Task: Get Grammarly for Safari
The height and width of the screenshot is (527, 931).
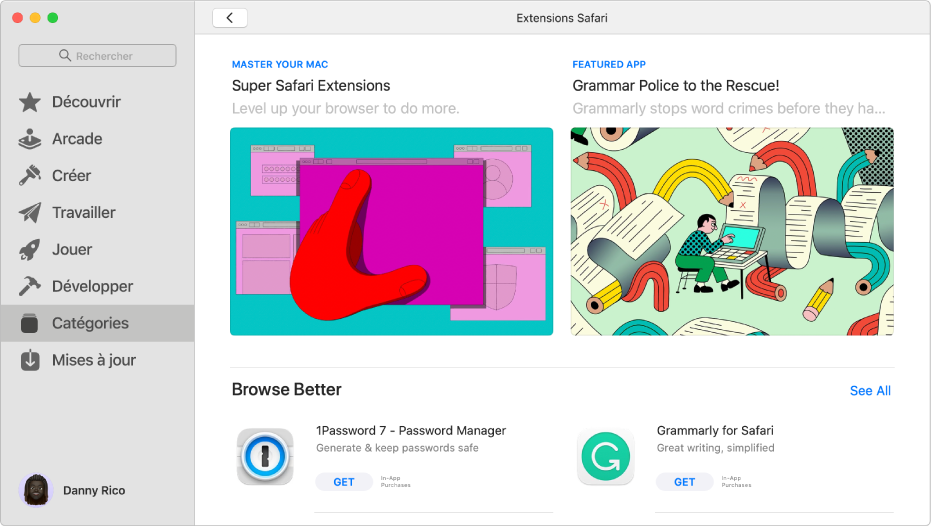Action: coord(685,482)
